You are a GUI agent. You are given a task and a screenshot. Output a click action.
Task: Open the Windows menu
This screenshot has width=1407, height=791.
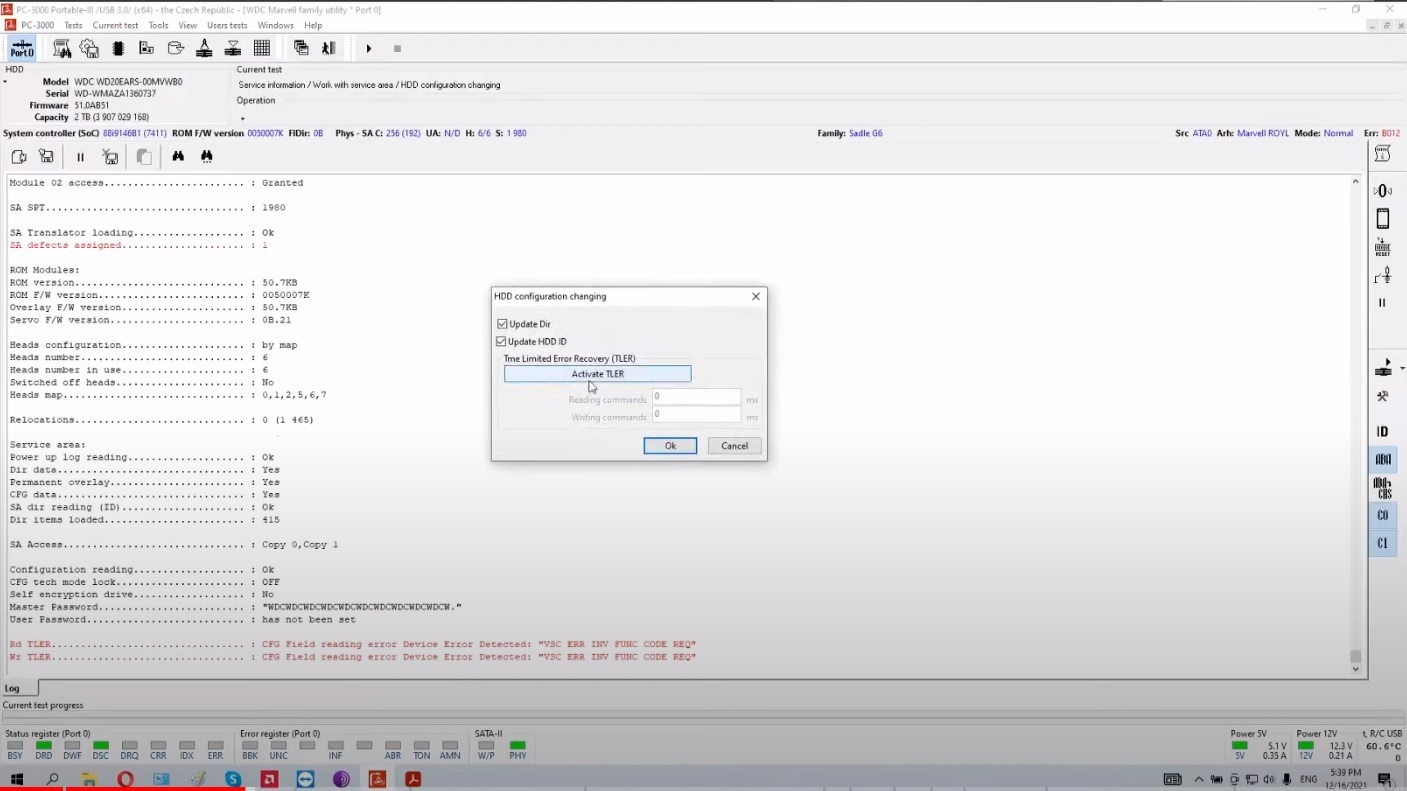coord(275,25)
